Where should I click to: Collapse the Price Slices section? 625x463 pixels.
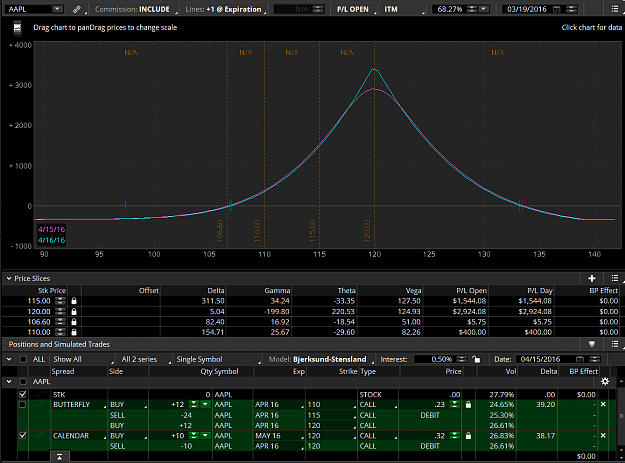(x=9, y=278)
